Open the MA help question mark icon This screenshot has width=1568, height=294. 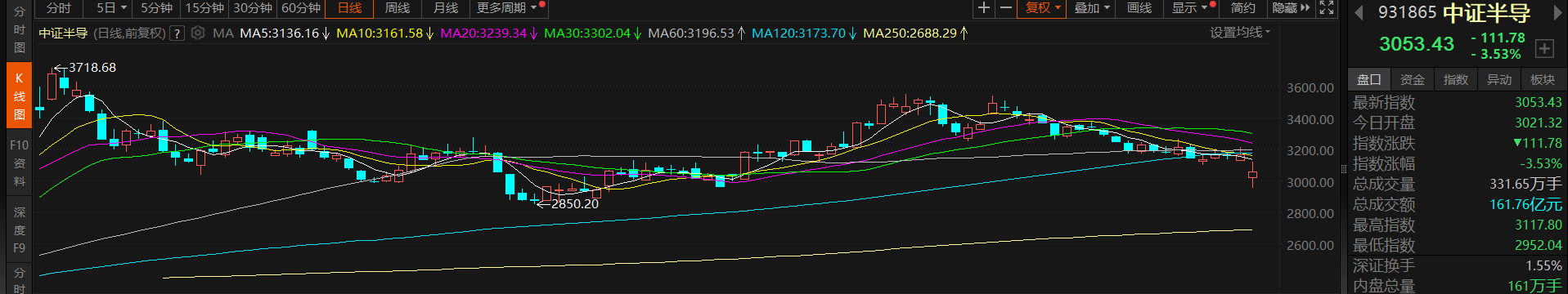pos(176,33)
